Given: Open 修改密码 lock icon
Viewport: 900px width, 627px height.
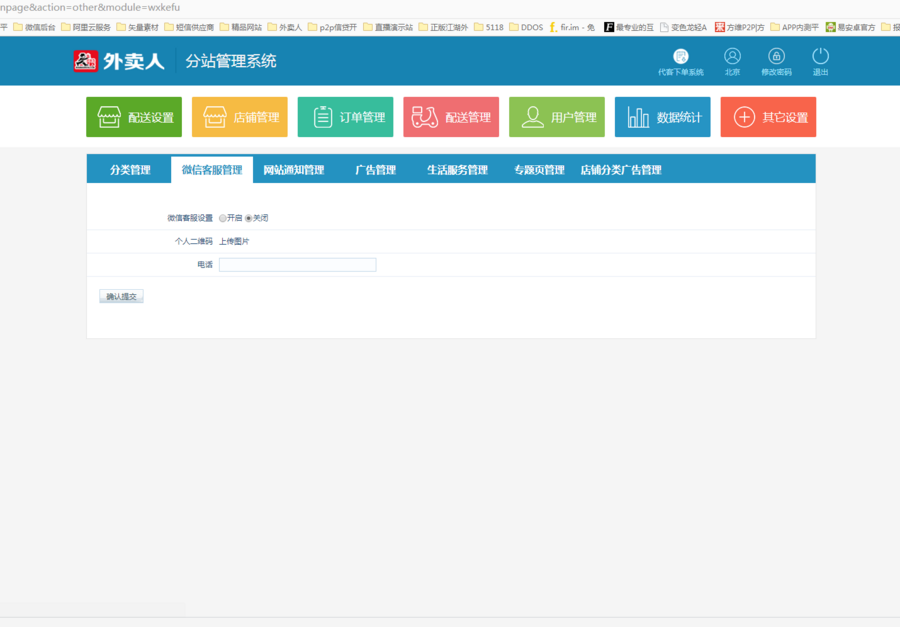Looking at the screenshot, I should click(776, 57).
